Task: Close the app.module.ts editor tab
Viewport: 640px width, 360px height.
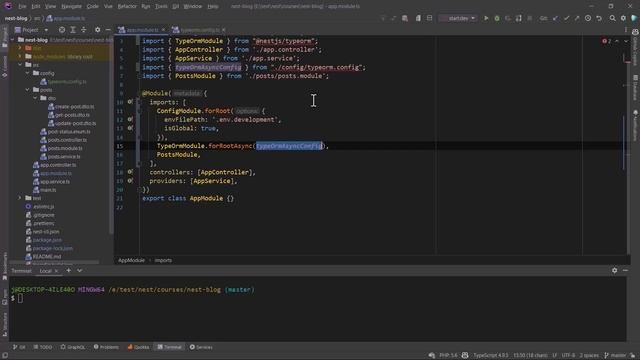Action: pyautogui.click(x=163, y=30)
